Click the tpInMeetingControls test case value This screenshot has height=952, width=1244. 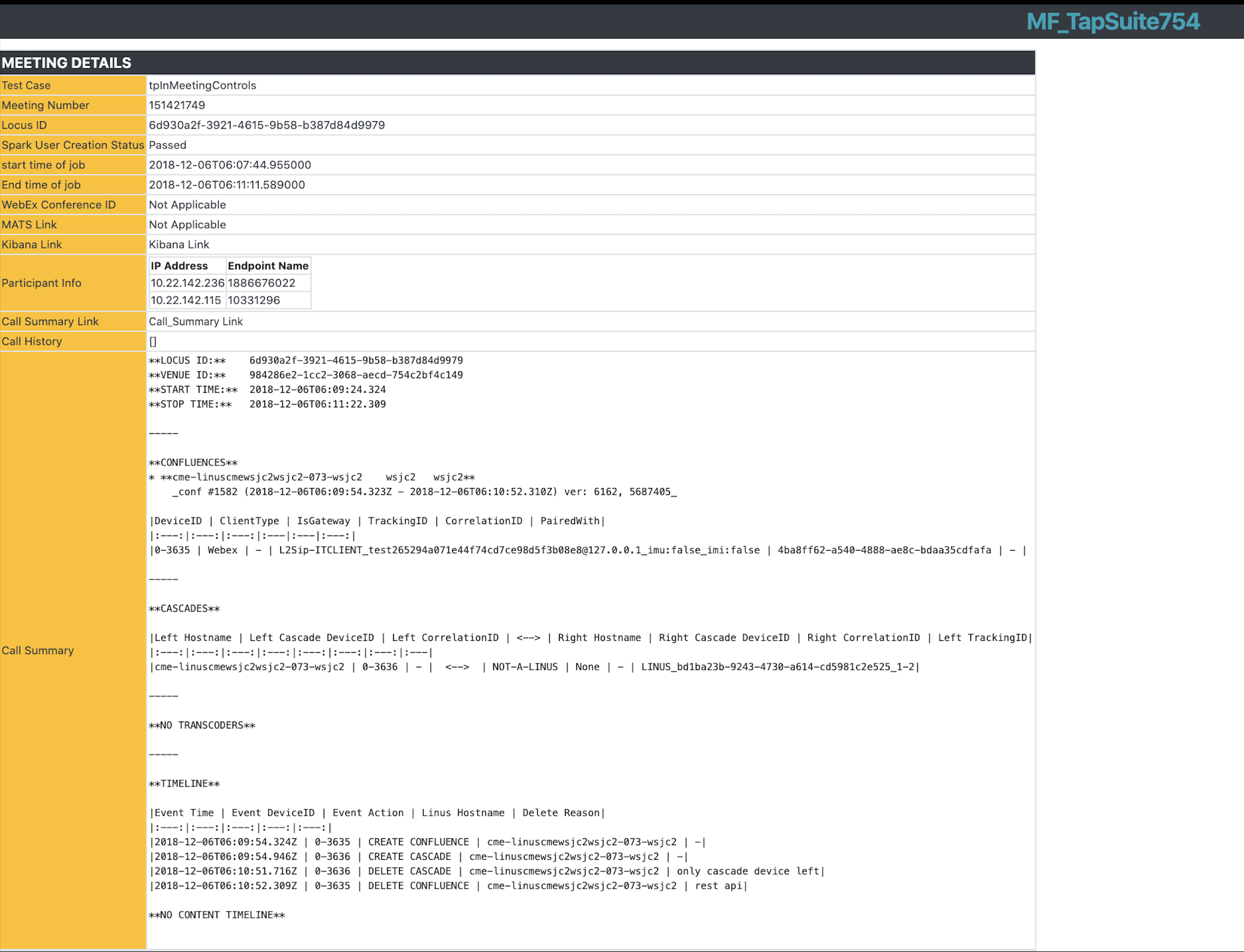coord(202,85)
